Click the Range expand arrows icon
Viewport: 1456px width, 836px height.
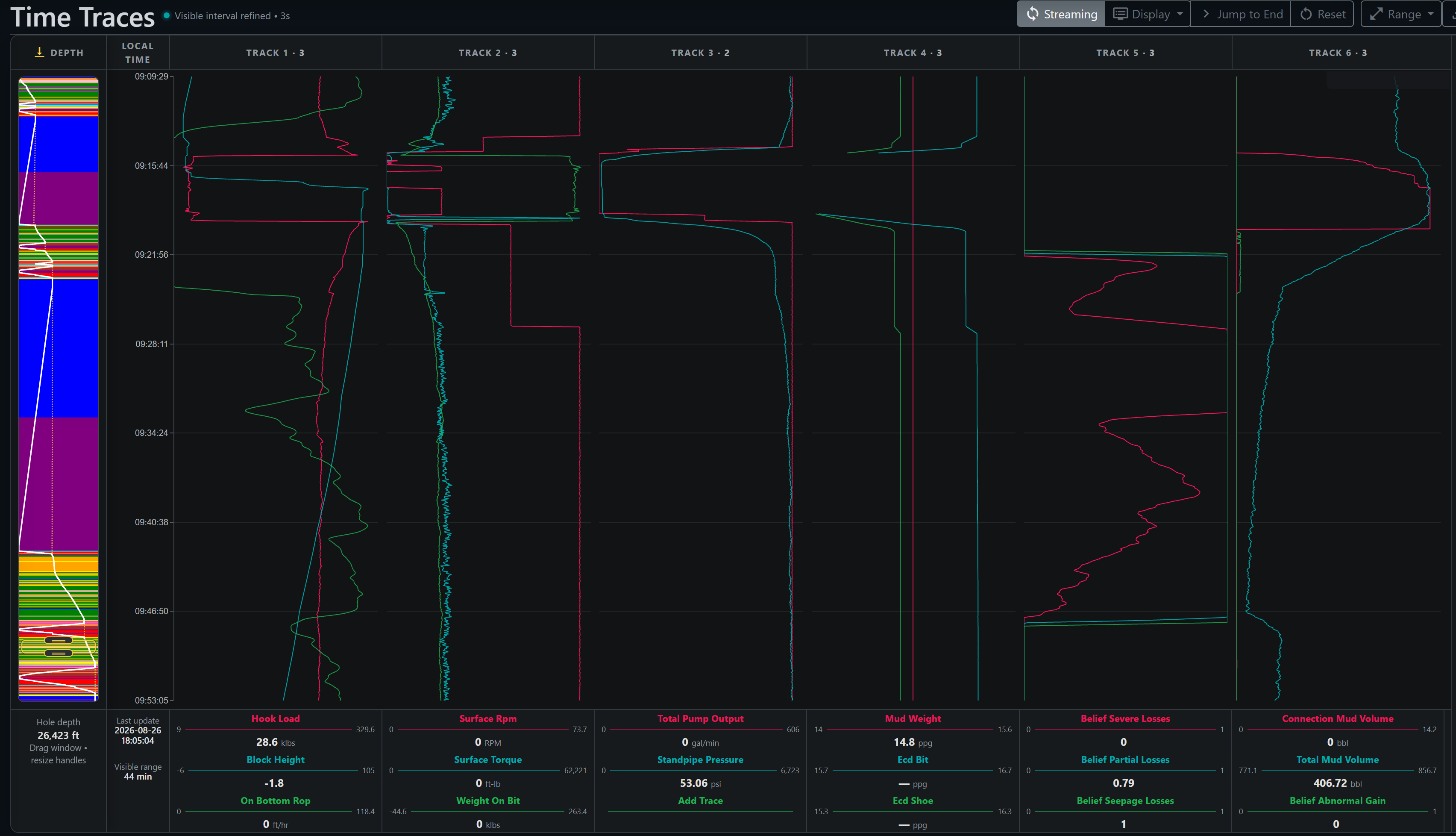(x=1376, y=15)
